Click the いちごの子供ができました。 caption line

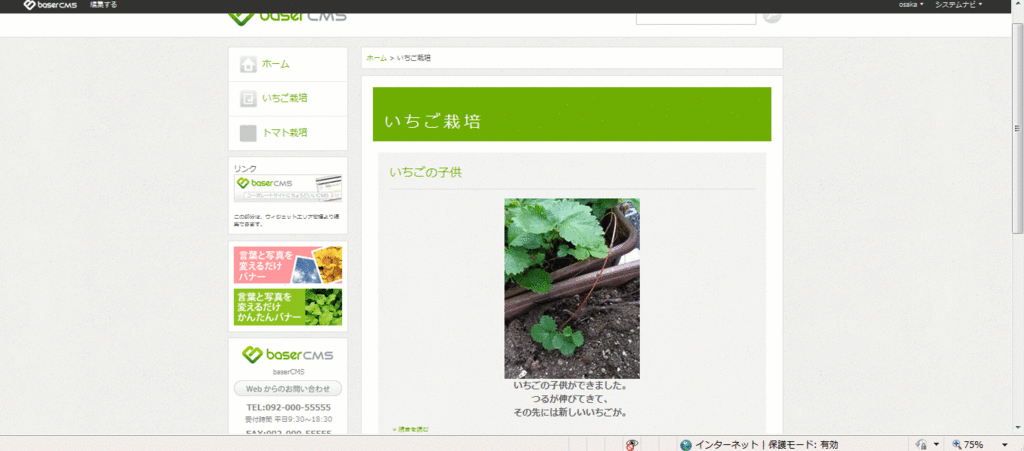pyautogui.click(x=570, y=385)
